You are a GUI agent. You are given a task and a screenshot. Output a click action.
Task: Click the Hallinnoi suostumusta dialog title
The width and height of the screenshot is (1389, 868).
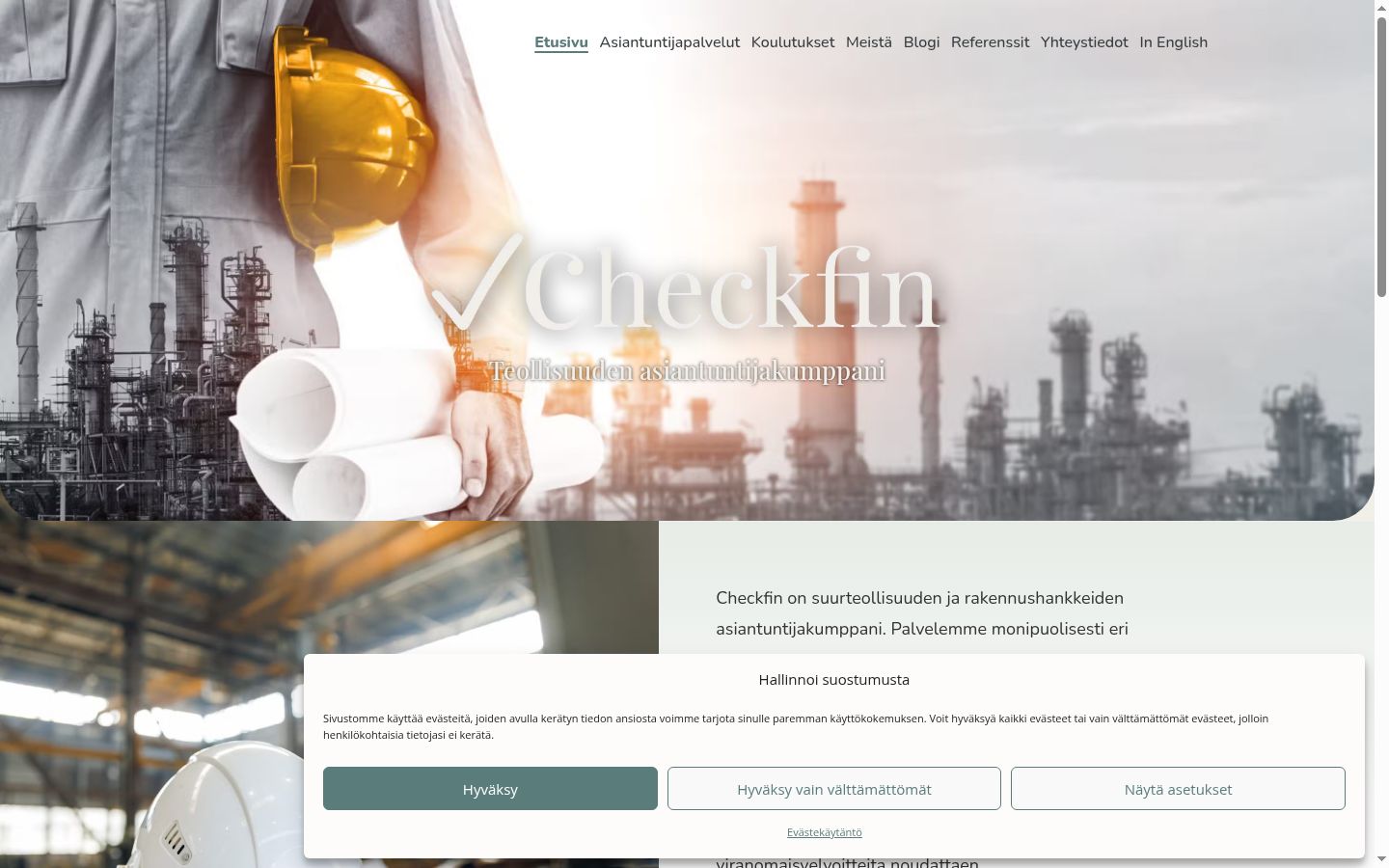tap(834, 680)
